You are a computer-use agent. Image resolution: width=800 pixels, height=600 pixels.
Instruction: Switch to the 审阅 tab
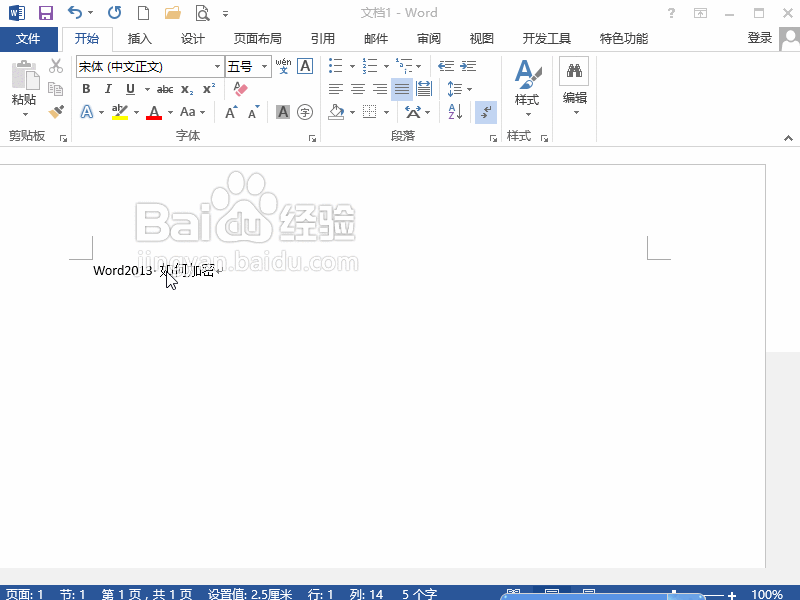pos(429,39)
